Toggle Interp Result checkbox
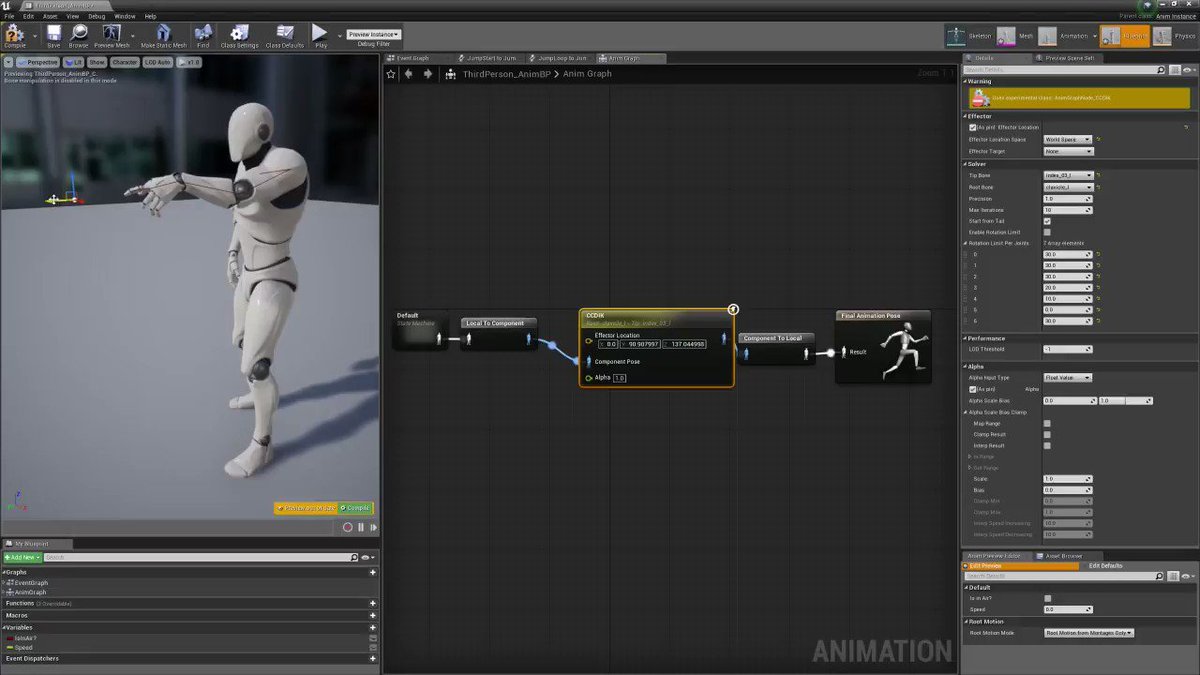Screen dimensions: 1200x675 pos(1047,445)
